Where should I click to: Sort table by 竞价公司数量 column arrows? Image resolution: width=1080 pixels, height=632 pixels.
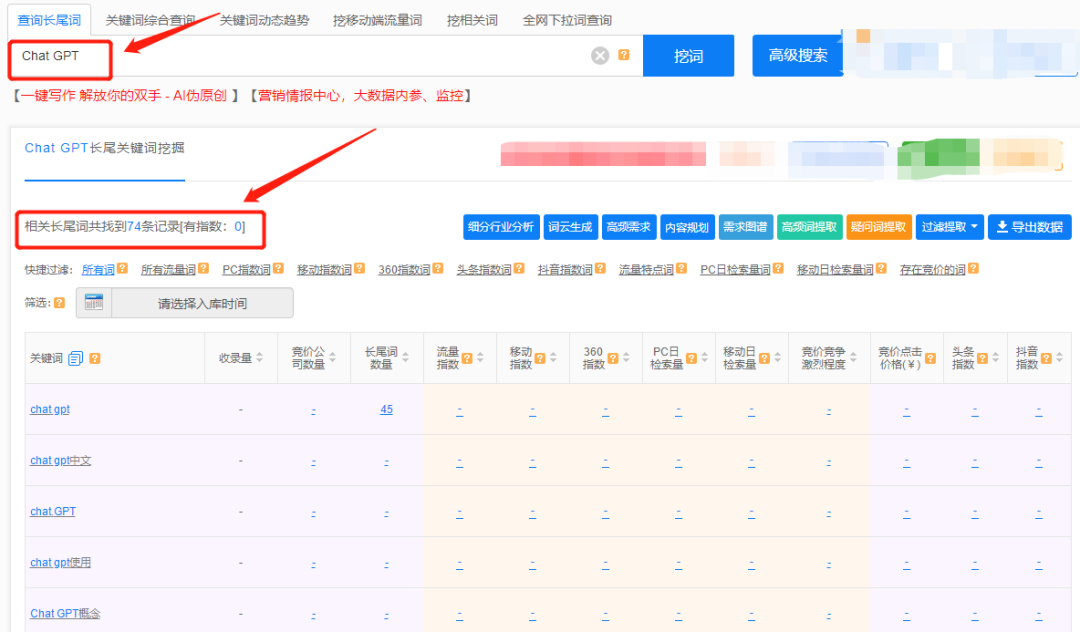point(333,358)
